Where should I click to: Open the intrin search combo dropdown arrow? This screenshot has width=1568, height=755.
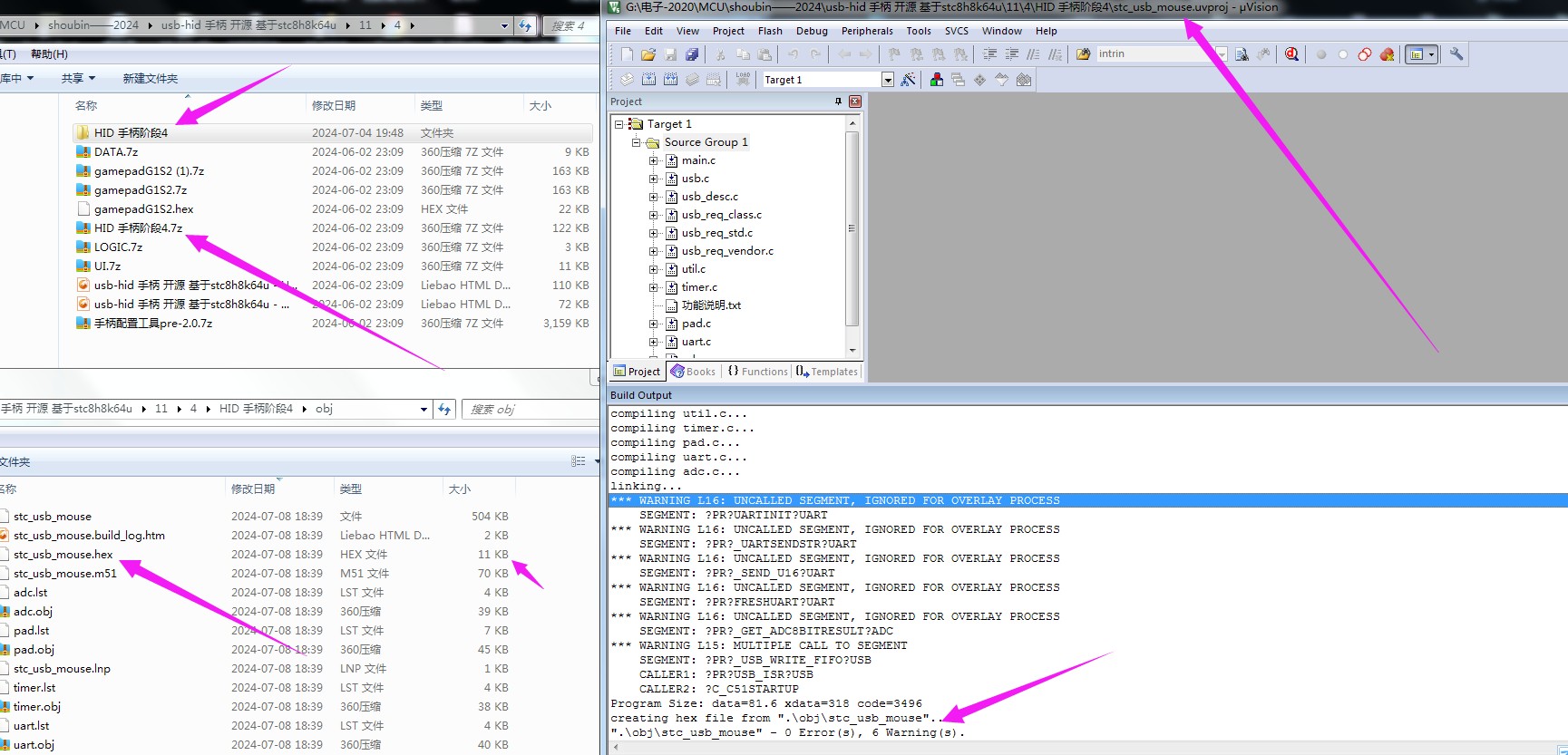(1222, 54)
